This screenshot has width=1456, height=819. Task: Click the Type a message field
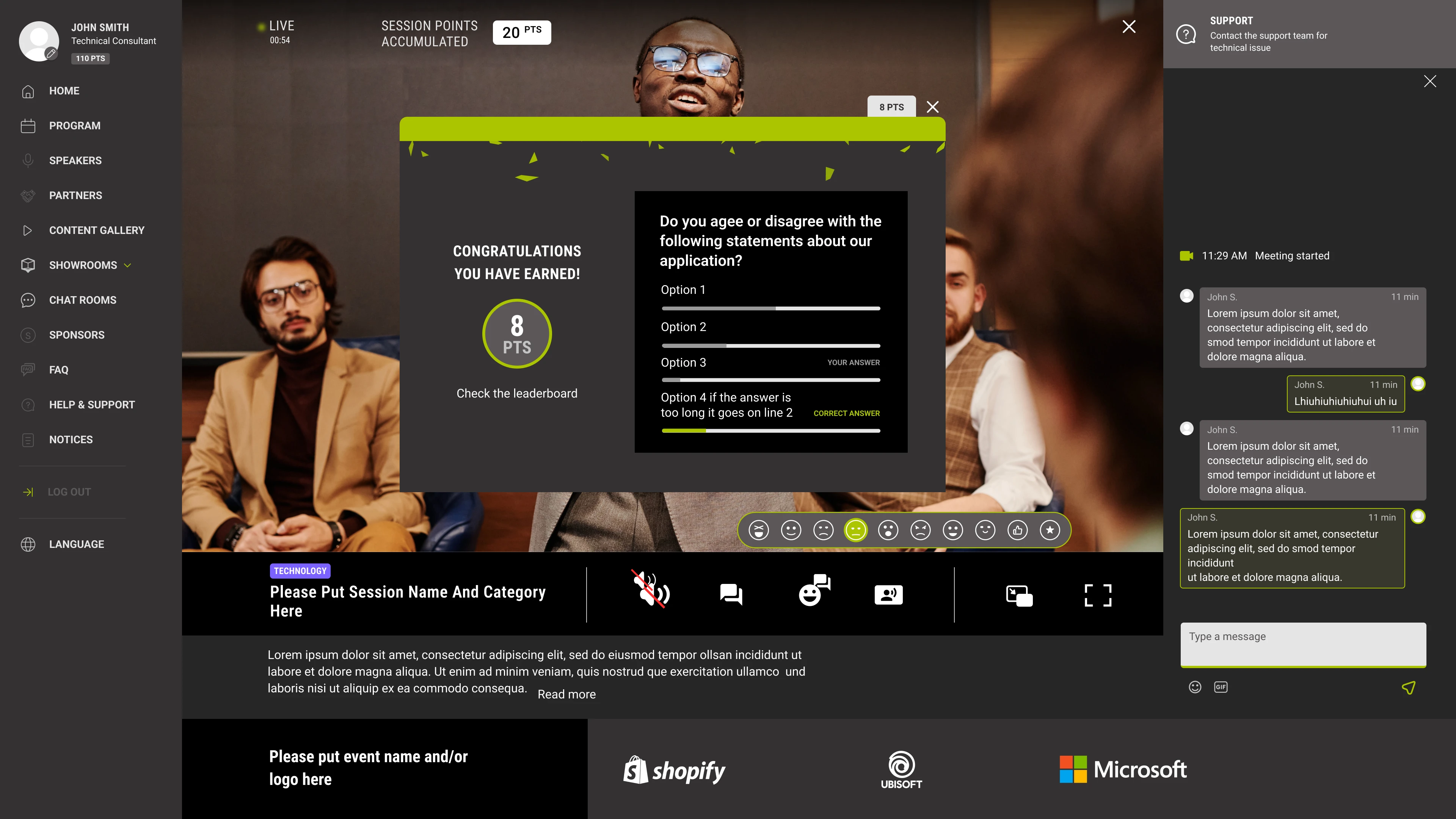[x=1303, y=644]
